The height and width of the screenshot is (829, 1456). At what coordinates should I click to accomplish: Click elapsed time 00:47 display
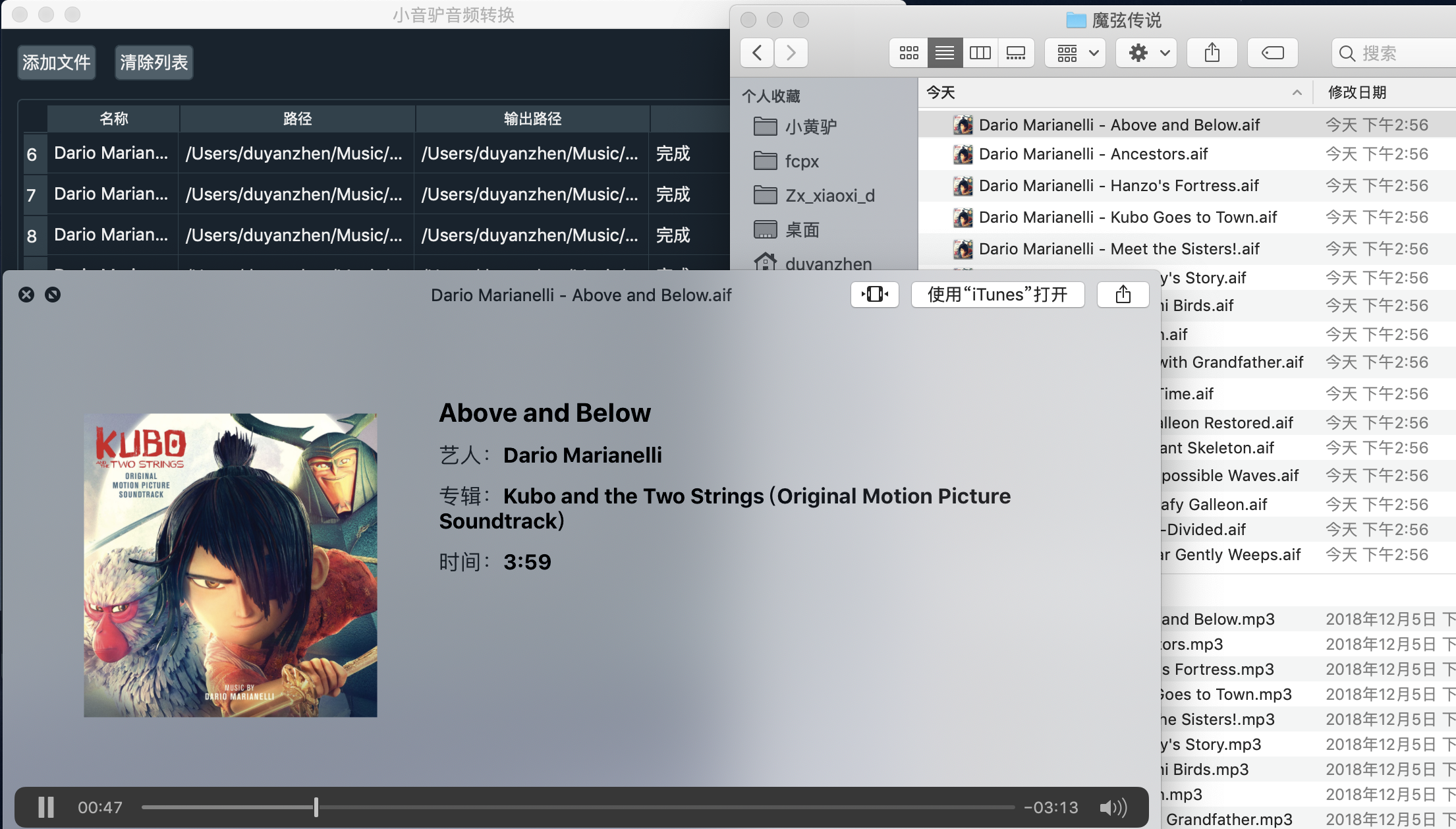coord(100,807)
